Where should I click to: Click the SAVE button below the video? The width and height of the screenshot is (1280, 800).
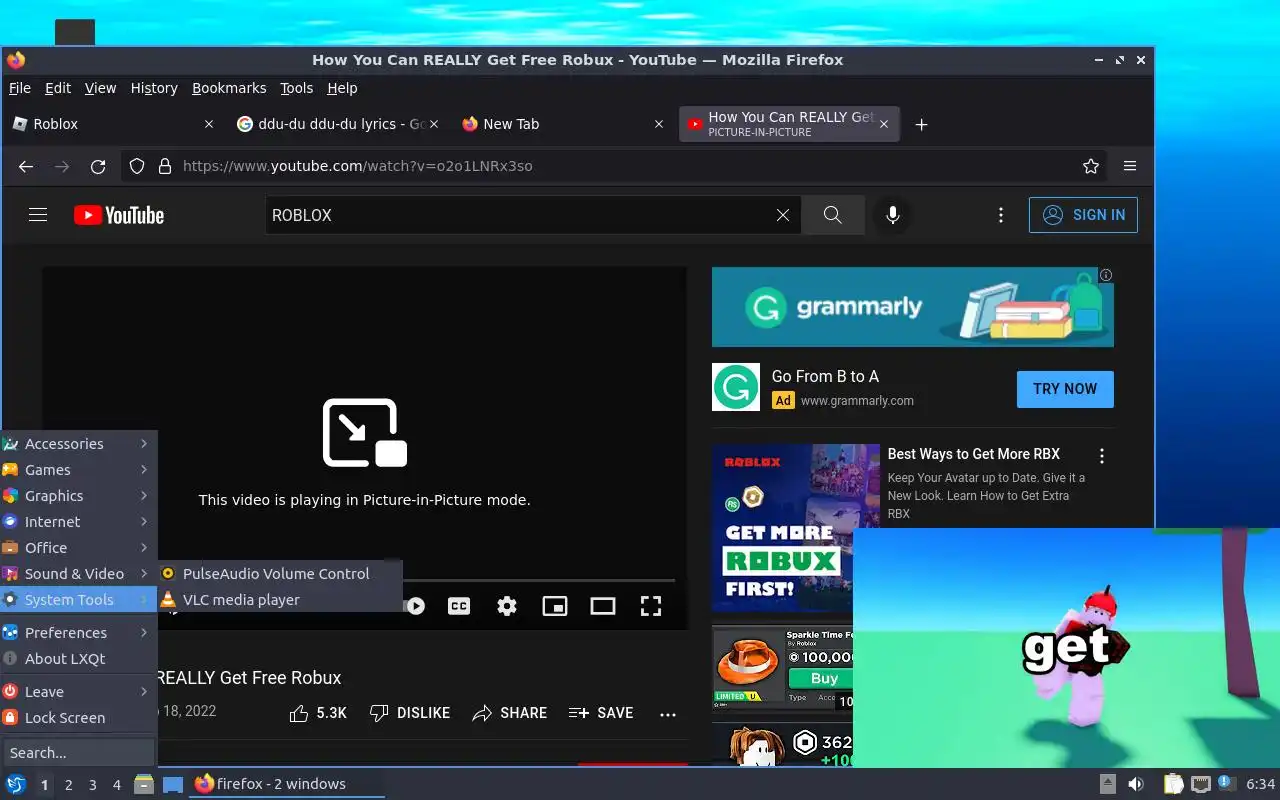[x=601, y=713]
